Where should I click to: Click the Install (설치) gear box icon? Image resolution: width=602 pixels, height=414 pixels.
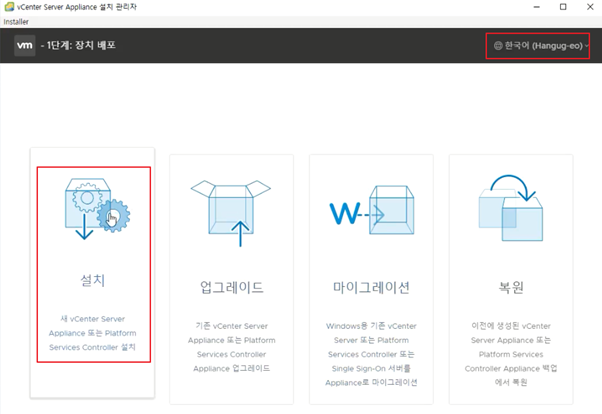(98, 209)
